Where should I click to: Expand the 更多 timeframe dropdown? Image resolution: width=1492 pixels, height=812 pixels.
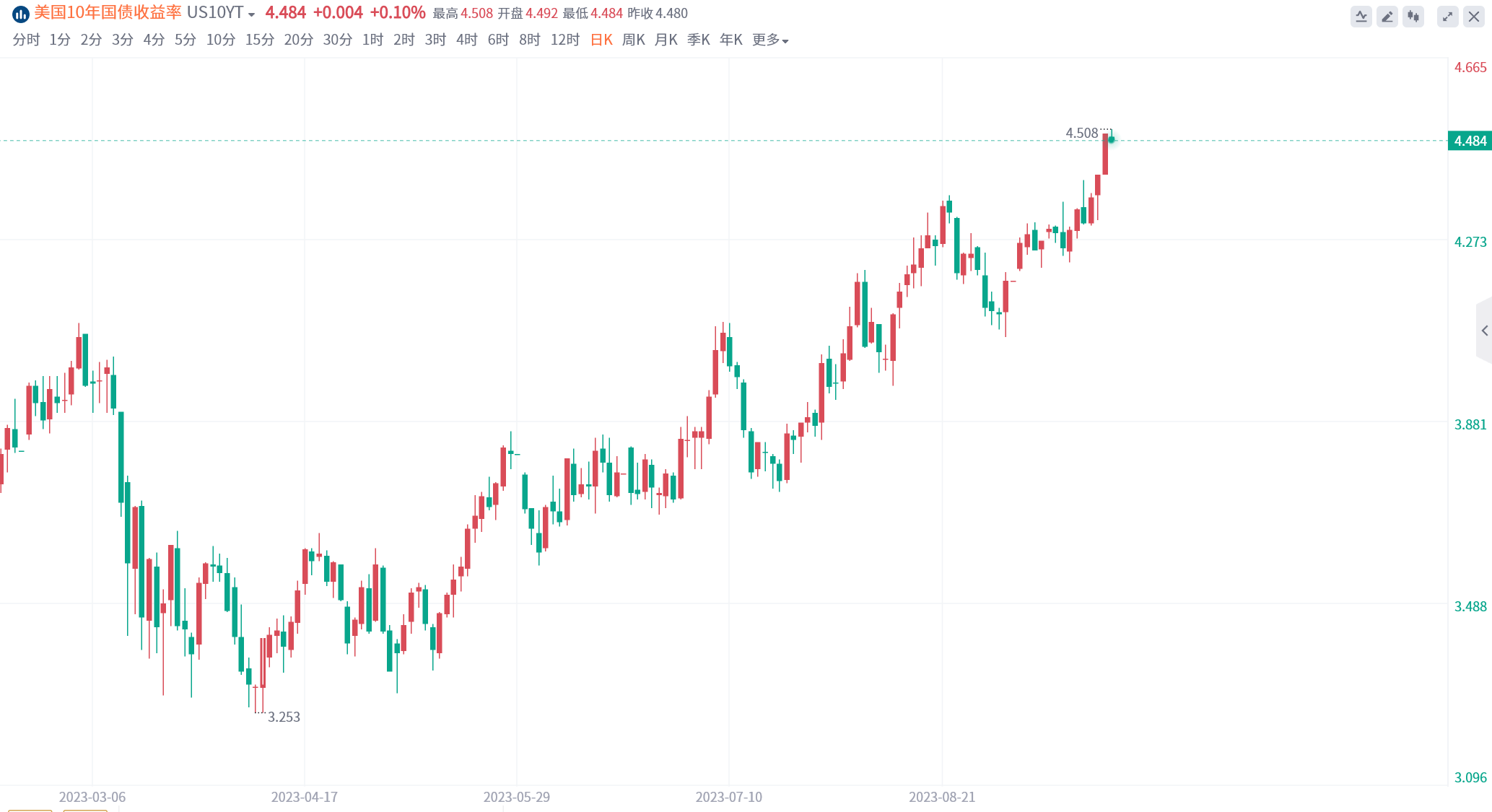point(769,40)
